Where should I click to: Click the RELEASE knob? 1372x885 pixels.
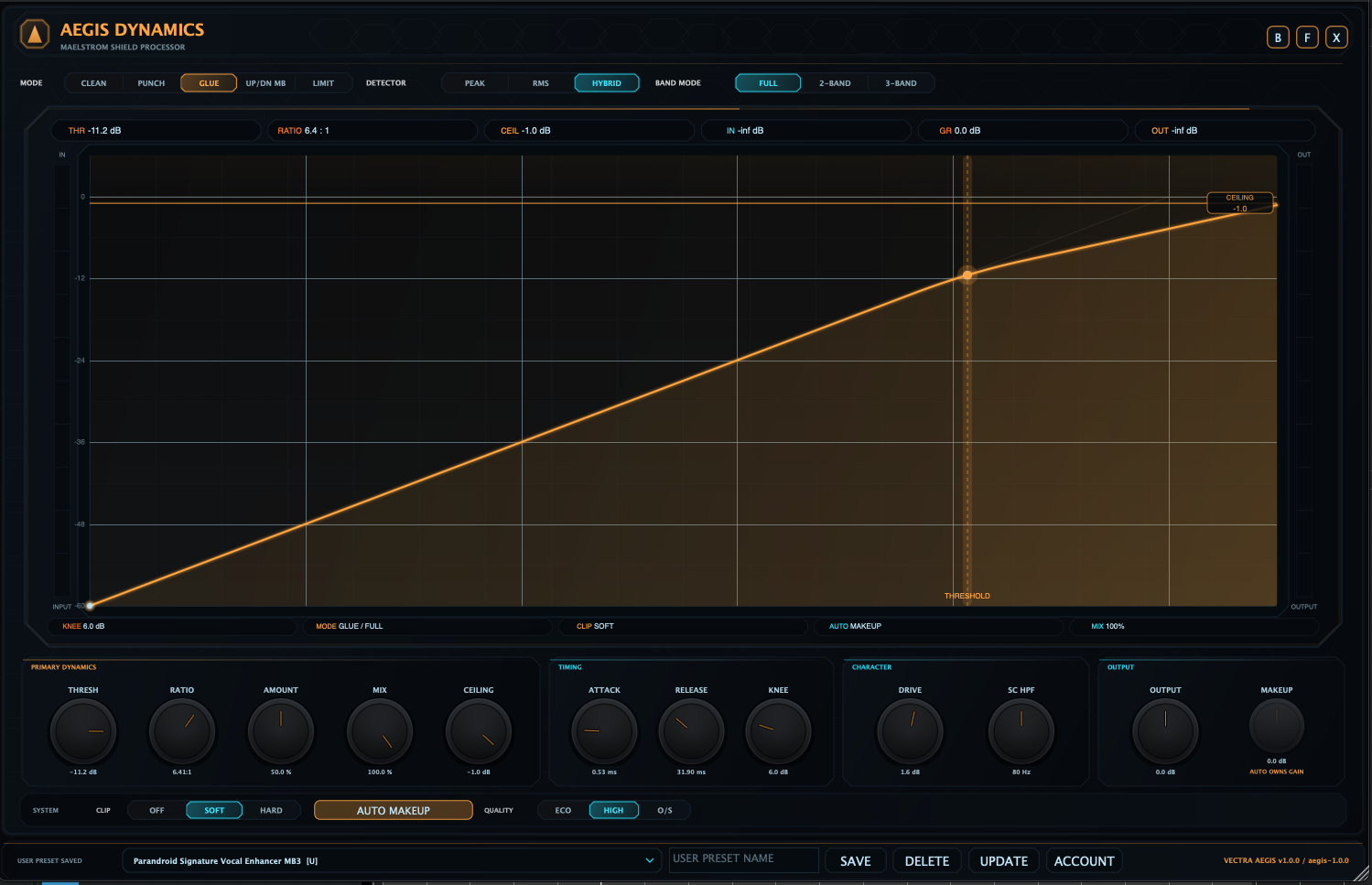click(691, 731)
